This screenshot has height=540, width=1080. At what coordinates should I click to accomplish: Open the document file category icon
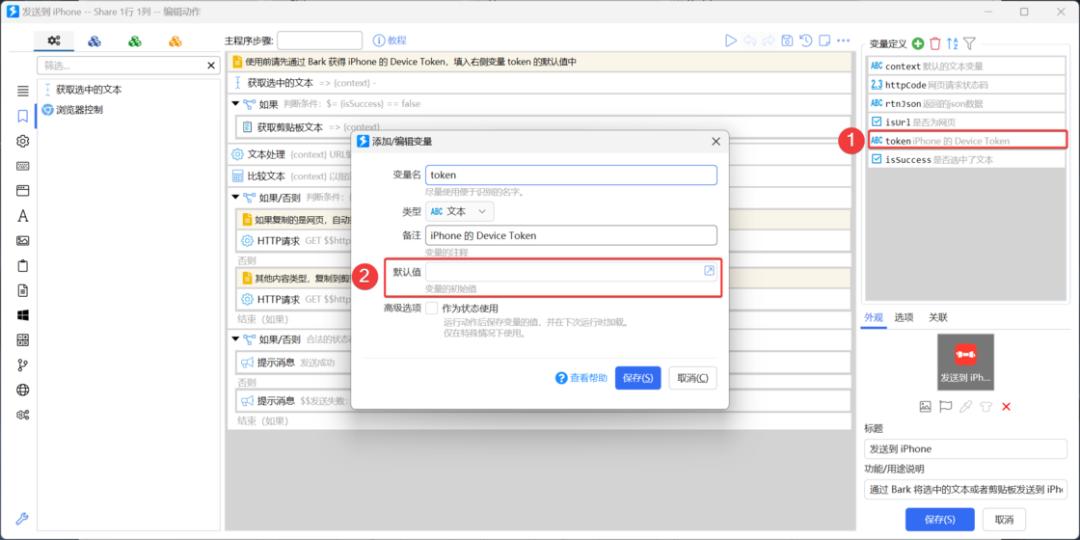pos(23,290)
